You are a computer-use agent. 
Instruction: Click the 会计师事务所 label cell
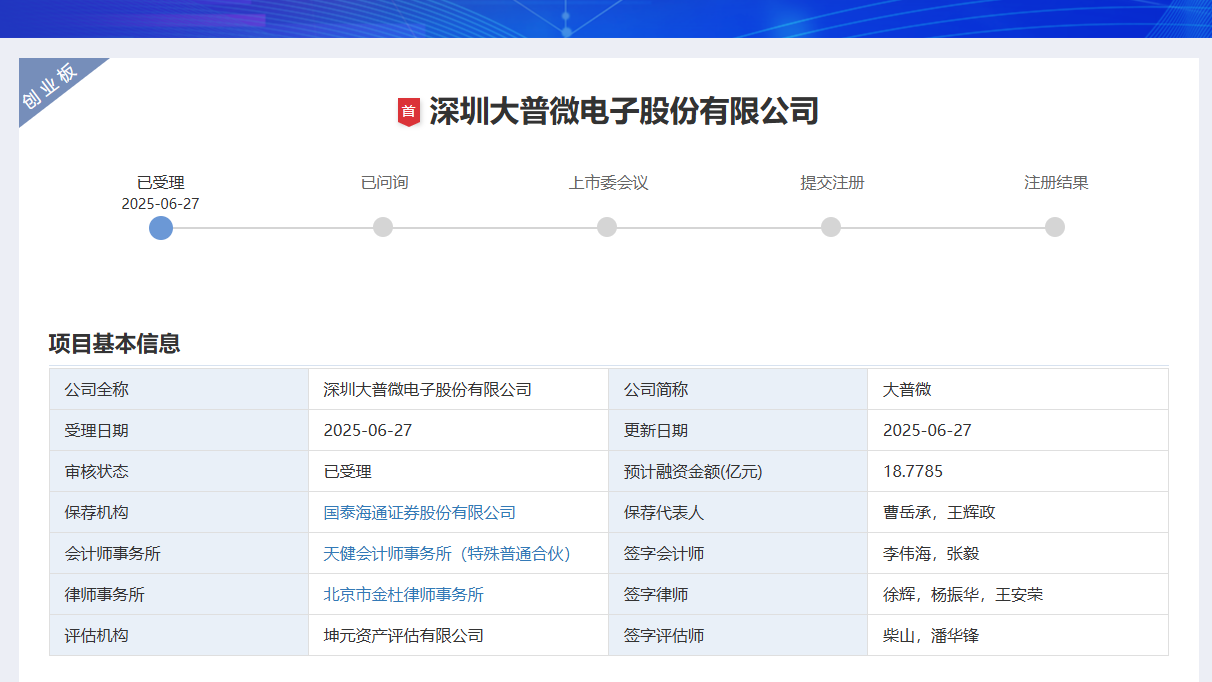(179, 553)
